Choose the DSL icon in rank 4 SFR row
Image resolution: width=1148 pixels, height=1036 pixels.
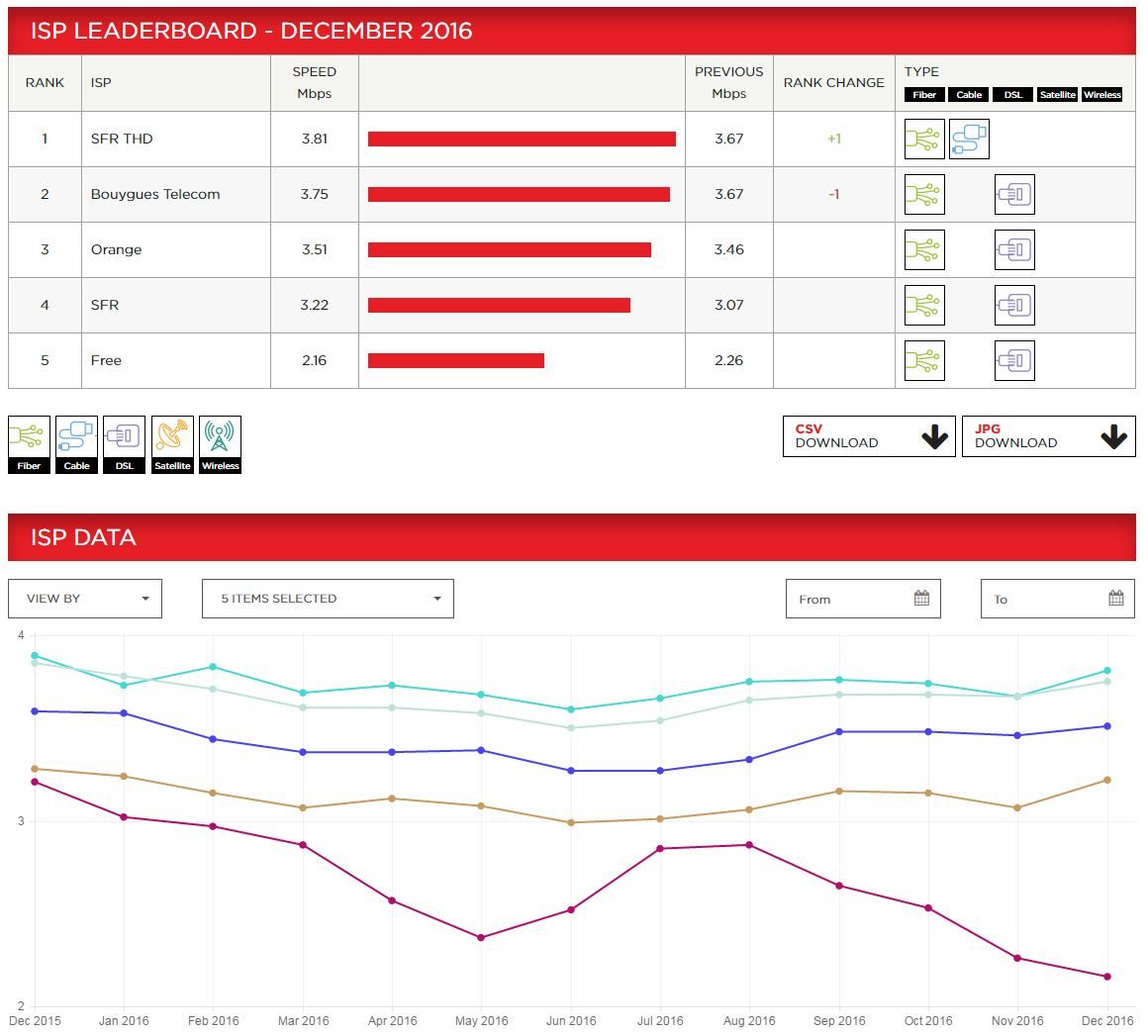(1014, 305)
